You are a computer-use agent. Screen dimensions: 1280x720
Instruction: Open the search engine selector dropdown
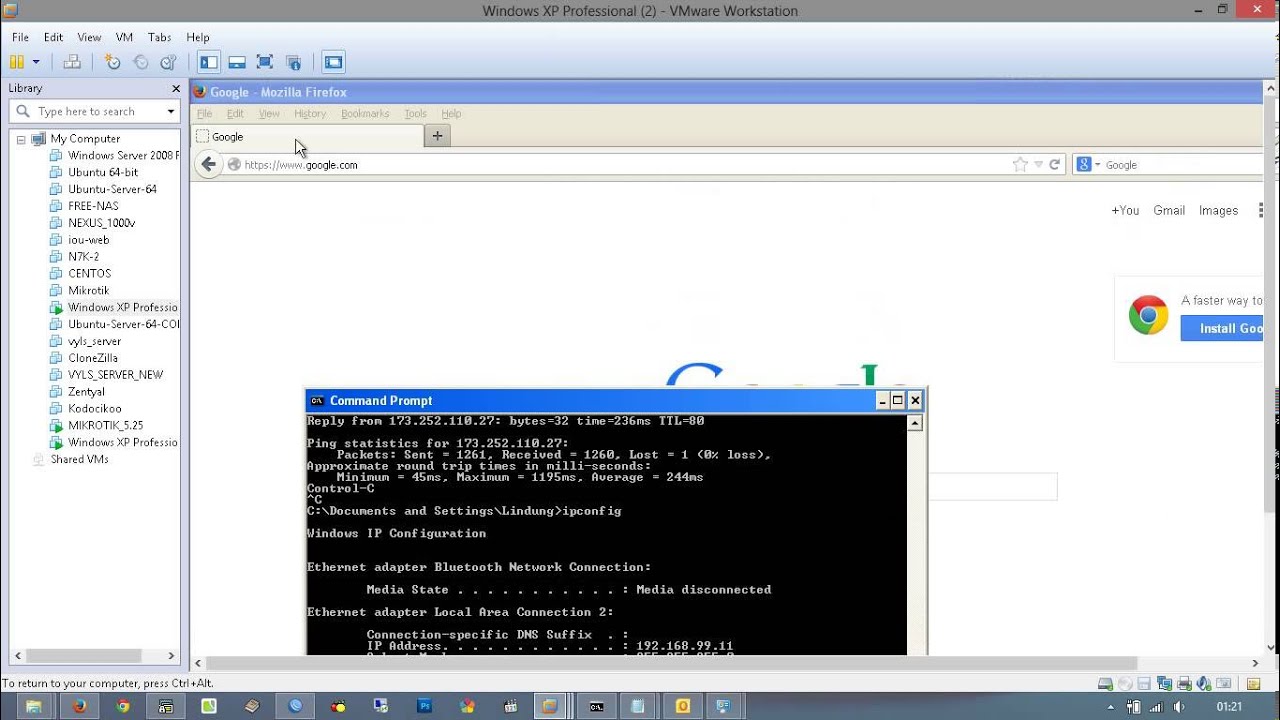click(x=1088, y=165)
